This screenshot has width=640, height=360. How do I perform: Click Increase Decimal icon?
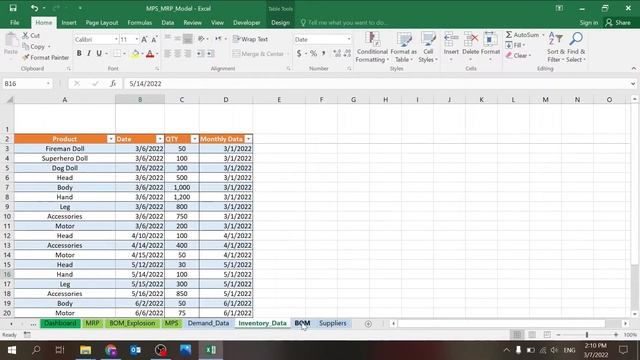tap(337, 53)
